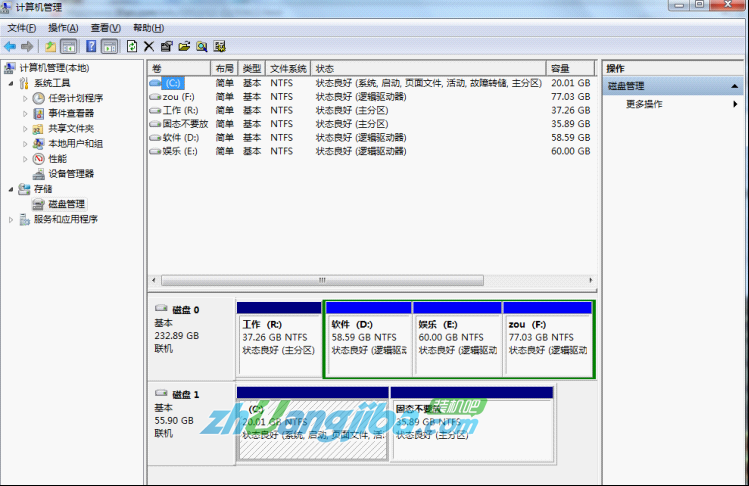Viewport: 749px width, 486px height.
Task: Select the 娱乐 (E:) partition block
Action: point(456,338)
